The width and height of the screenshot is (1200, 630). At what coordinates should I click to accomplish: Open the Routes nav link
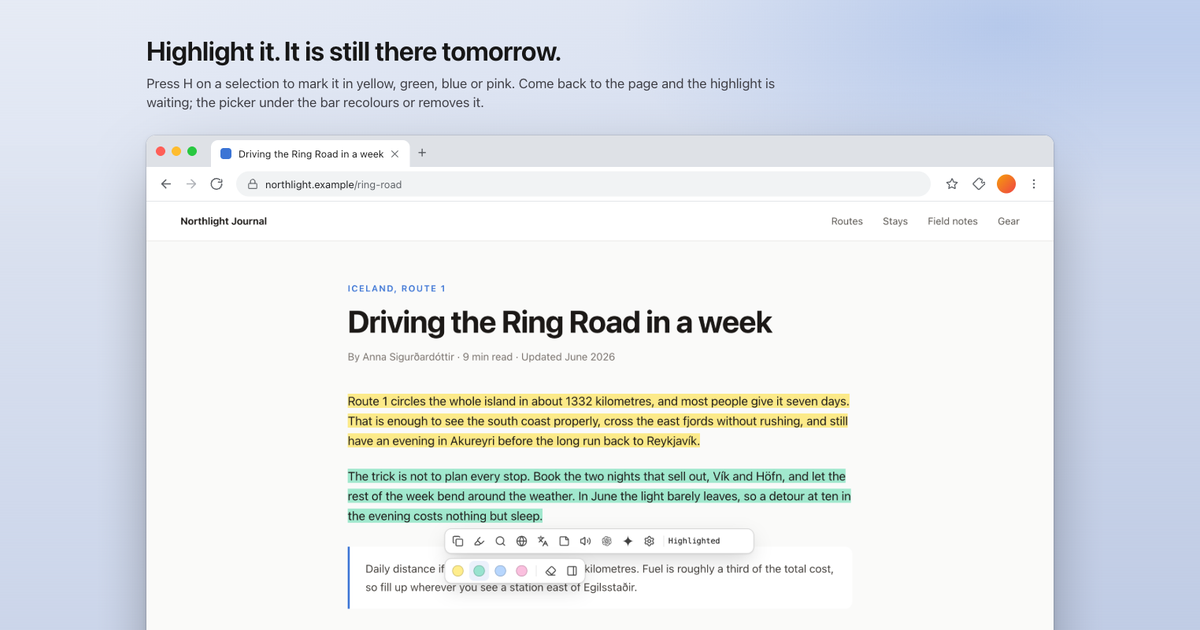[x=847, y=221]
